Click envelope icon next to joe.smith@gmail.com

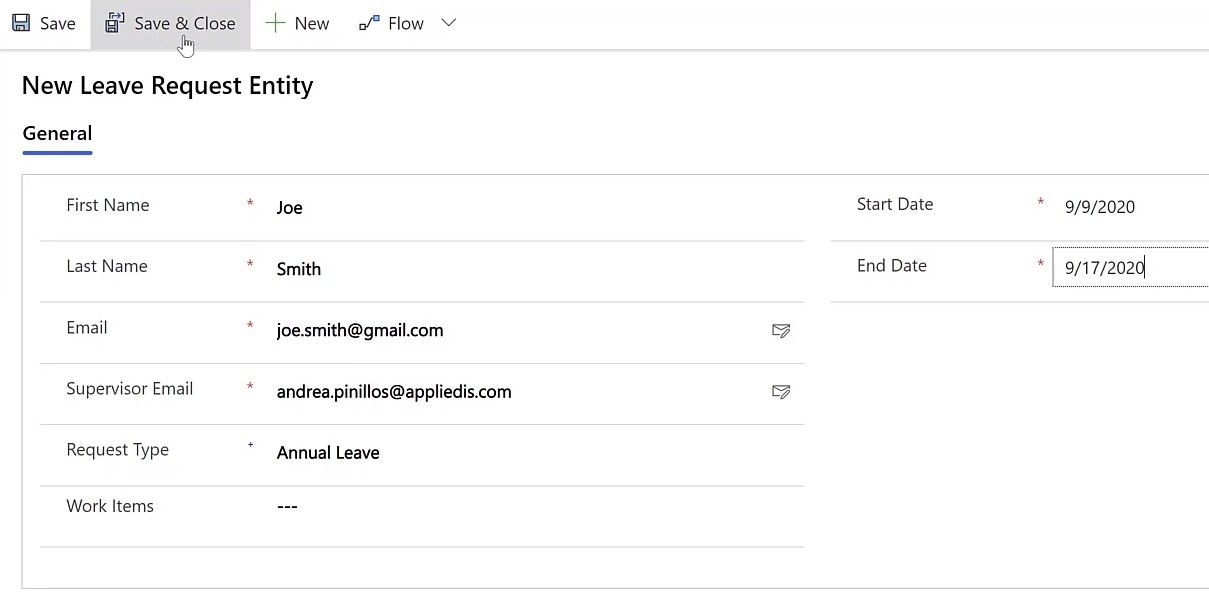[781, 330]
